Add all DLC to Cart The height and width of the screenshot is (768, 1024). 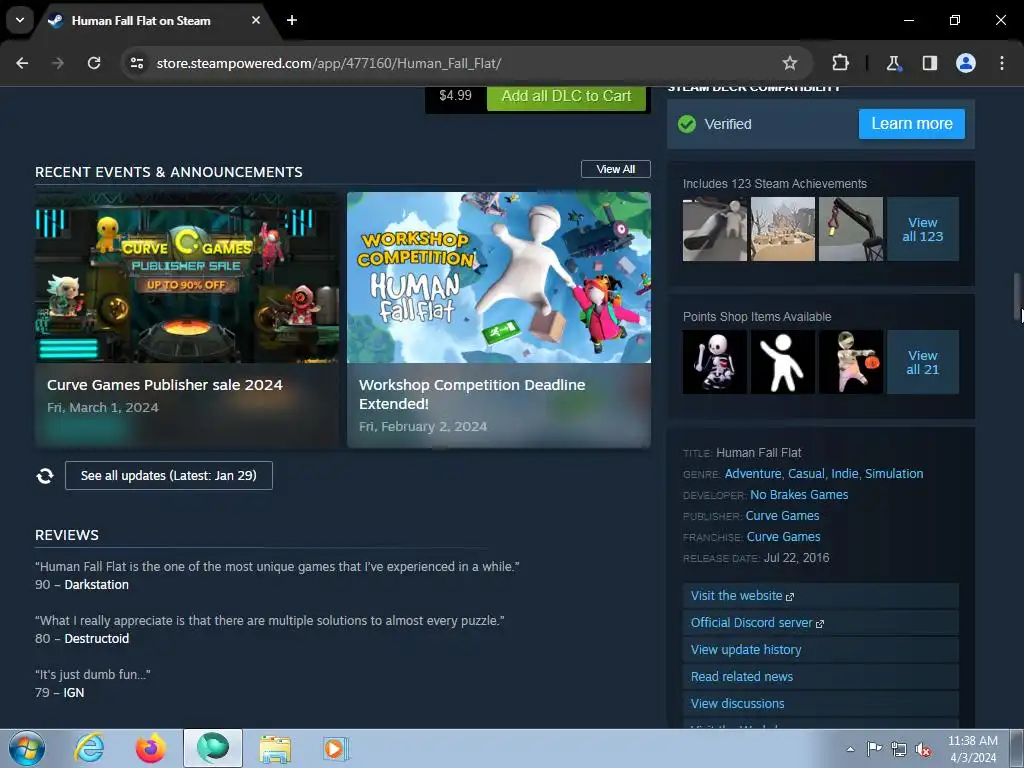(x=566, y=96)
